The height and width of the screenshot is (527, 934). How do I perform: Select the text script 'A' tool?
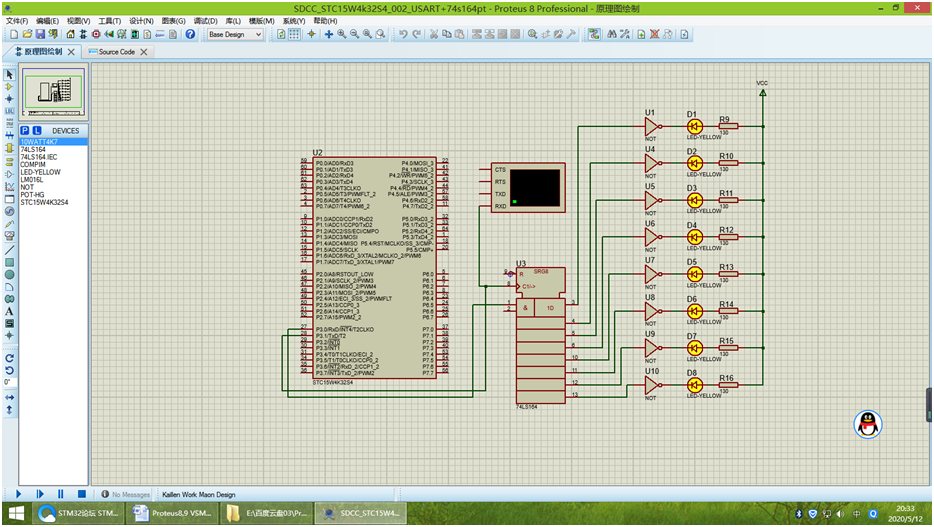pyautogui.click(x=9, y=311)
